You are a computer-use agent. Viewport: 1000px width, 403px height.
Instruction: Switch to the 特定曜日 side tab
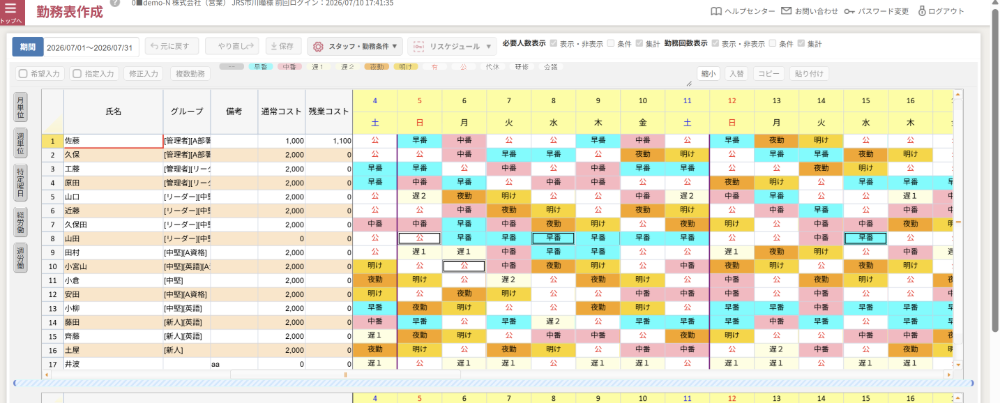[x=21, y=182]
